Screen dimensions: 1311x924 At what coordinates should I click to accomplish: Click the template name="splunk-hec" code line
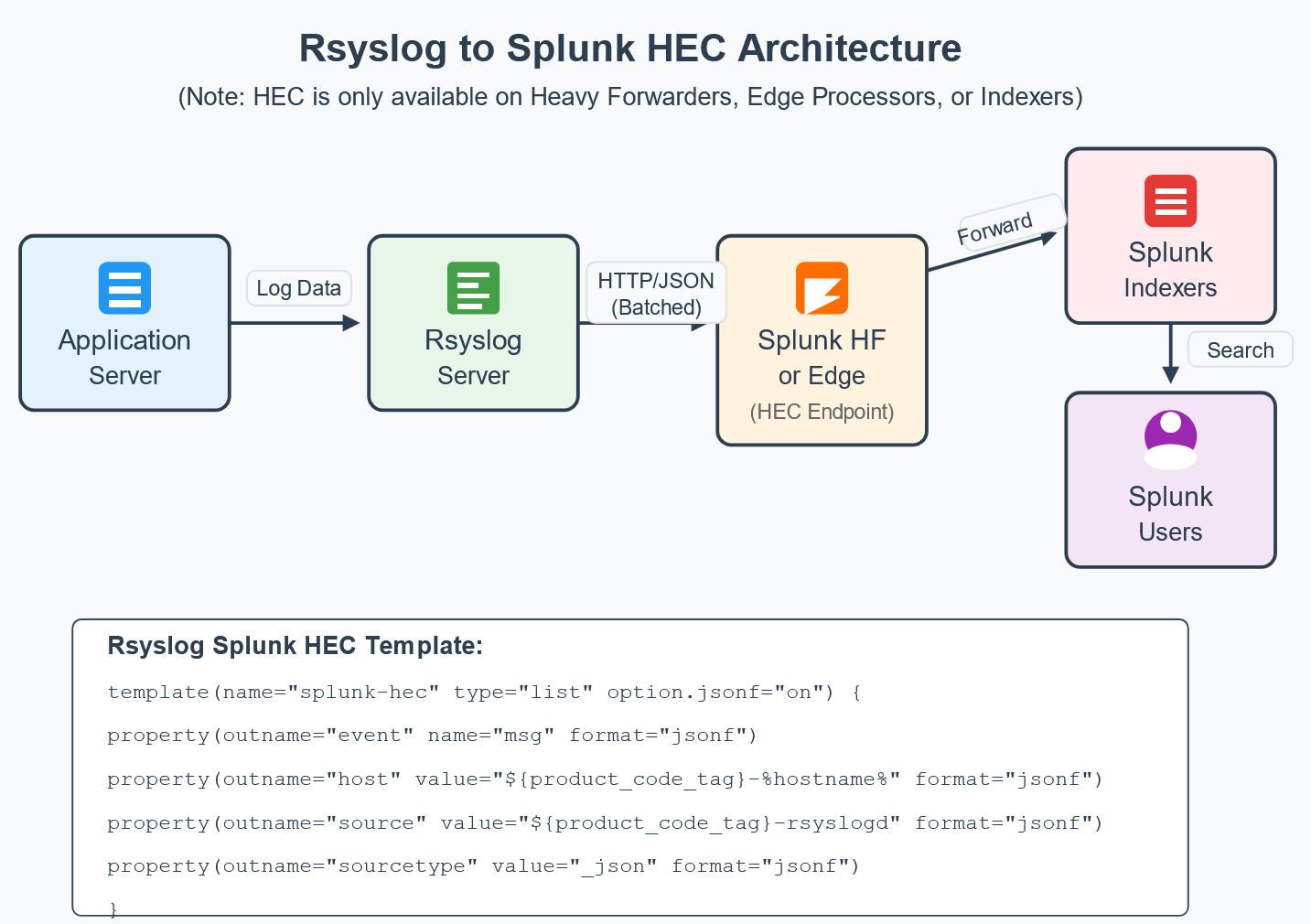pyautogui.click(x=484, y=693)
